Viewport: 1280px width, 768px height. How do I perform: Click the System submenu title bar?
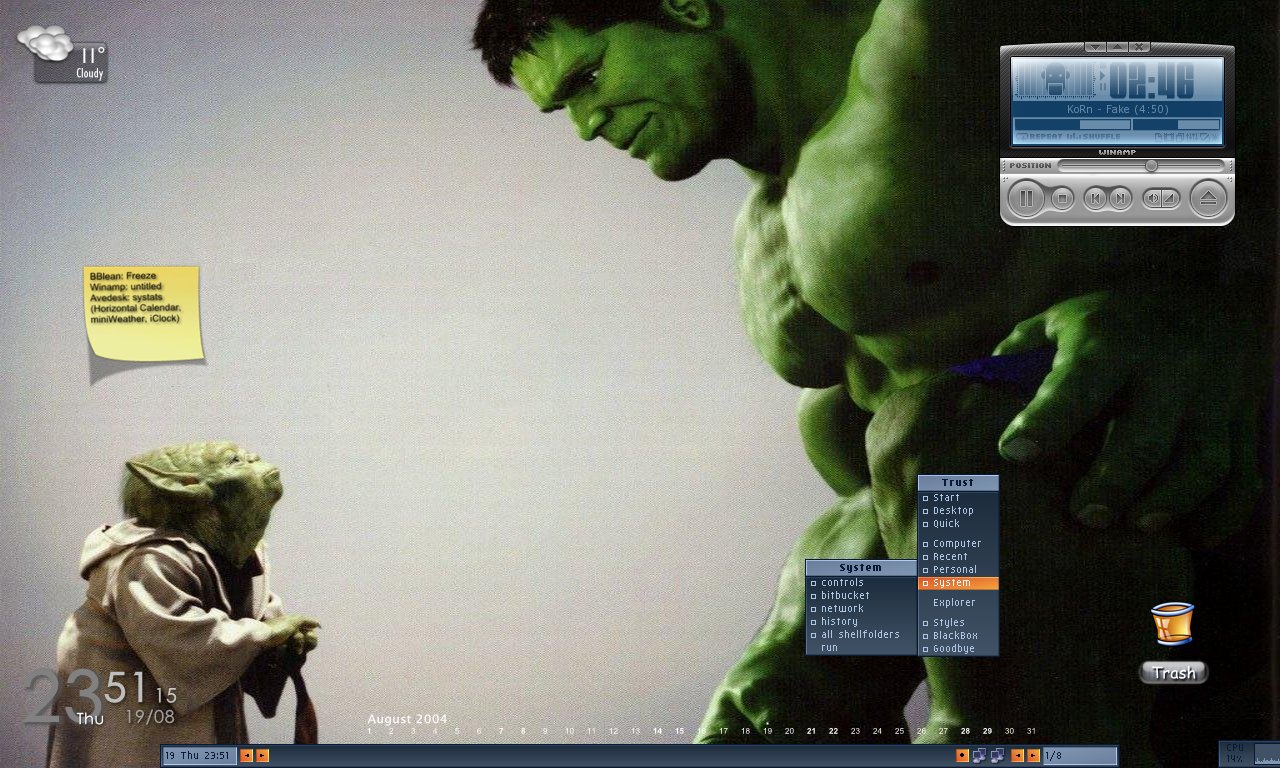861,567
